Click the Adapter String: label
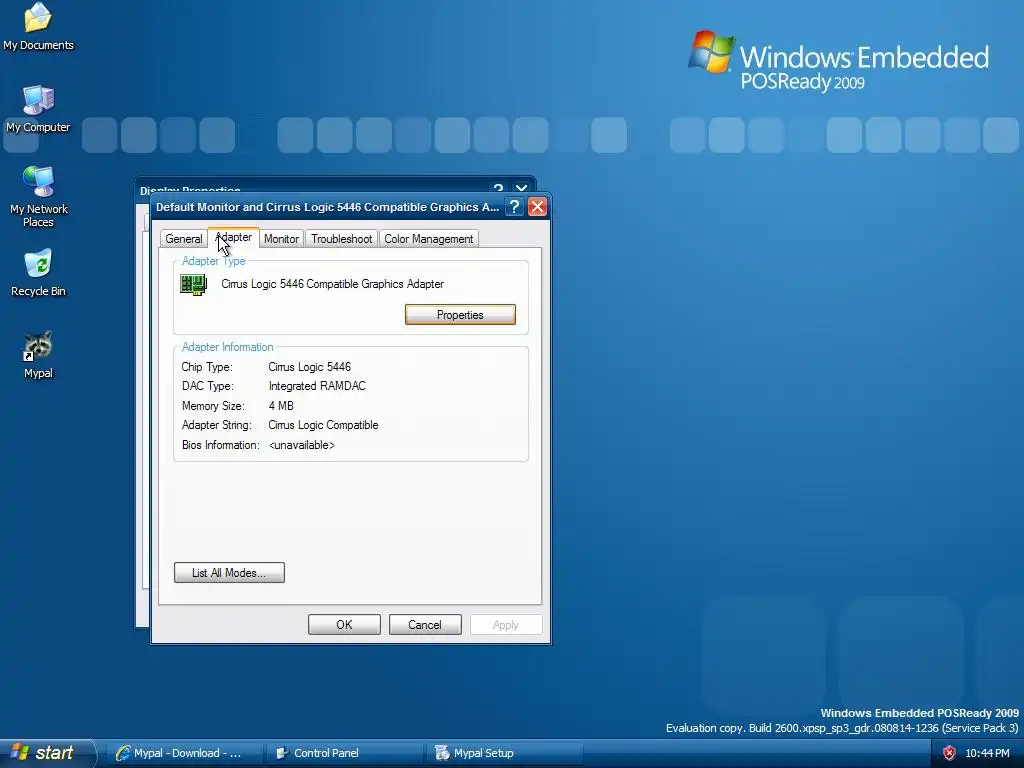 coord(217,425)
